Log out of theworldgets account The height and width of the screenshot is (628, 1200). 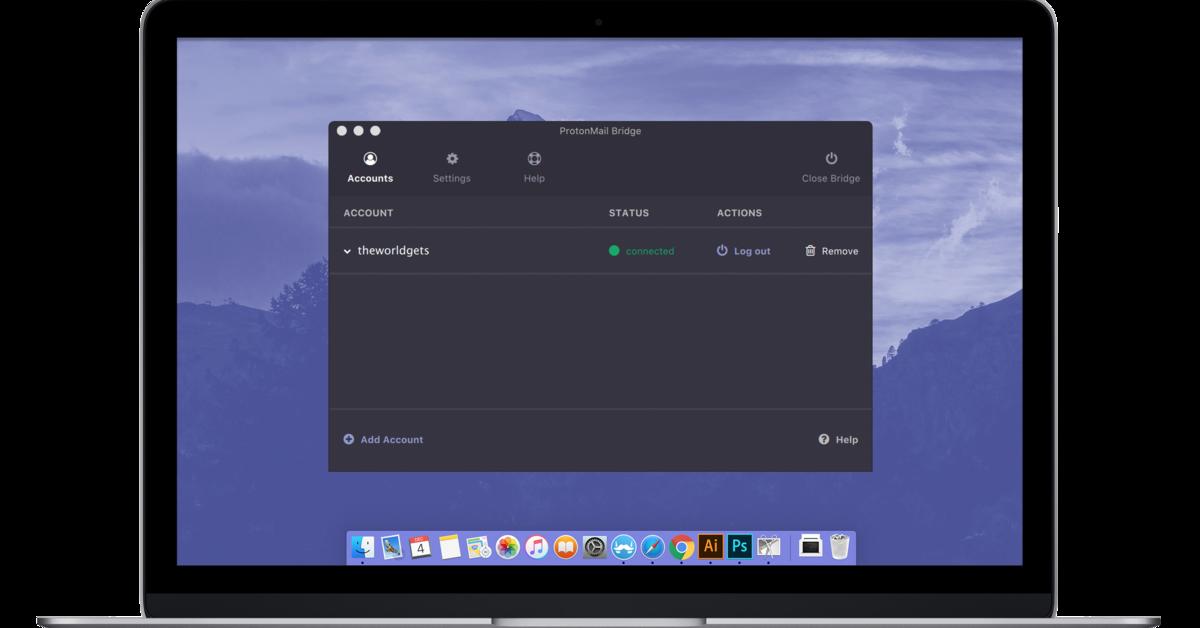point(743,251)
